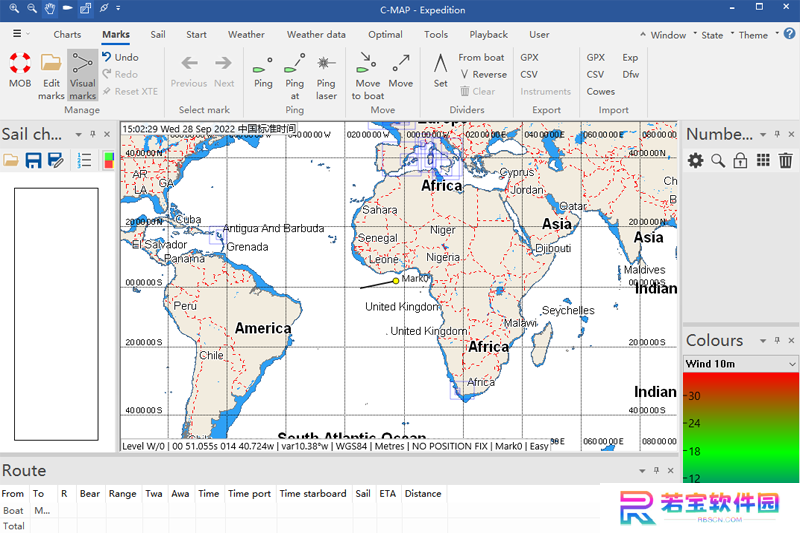This screenshot has width=800, height=533.
Task: Click Set dividers icon
Action: coord(440,63)
